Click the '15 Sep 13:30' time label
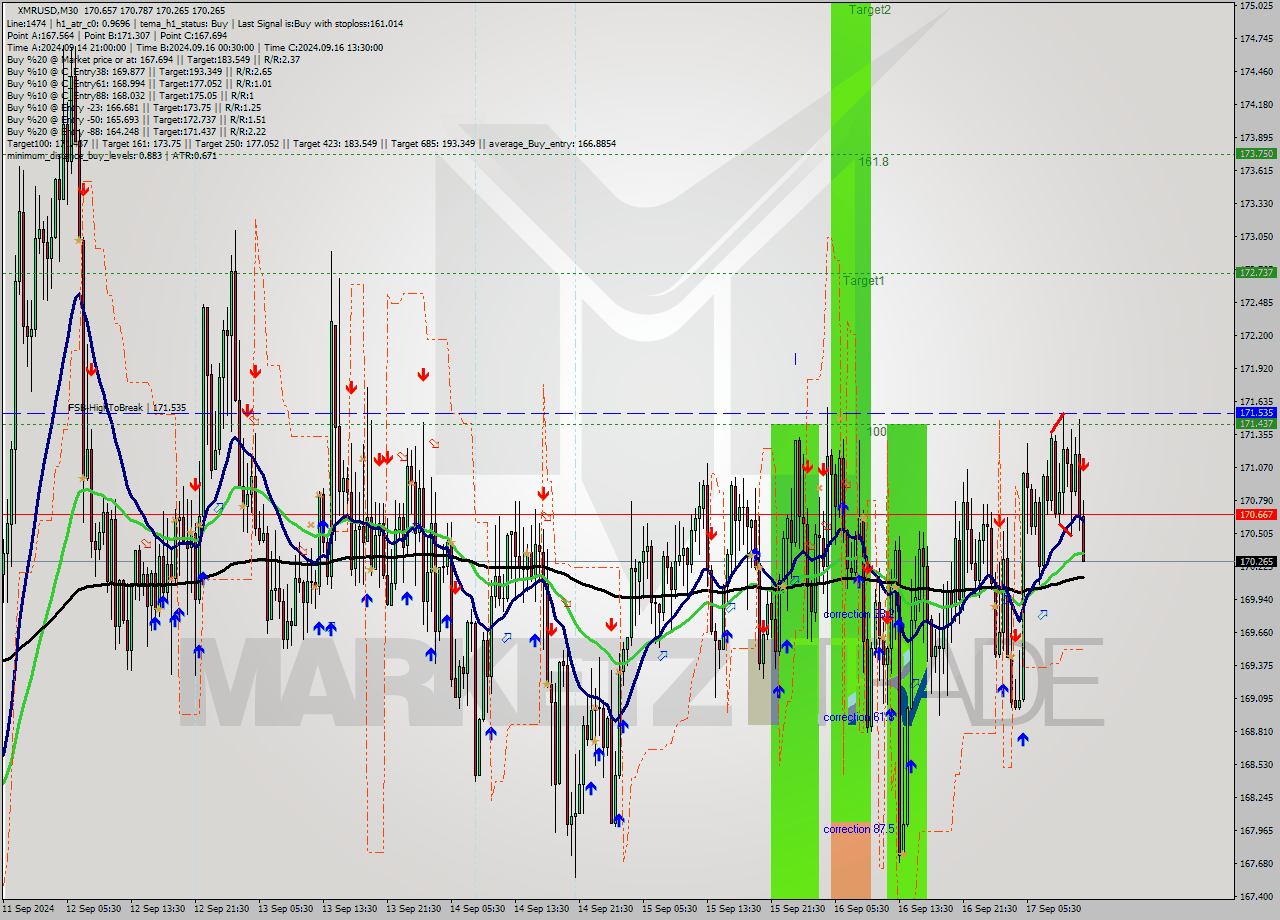Viewport: 1280px width, 920px height. click(x=733, y=908)
